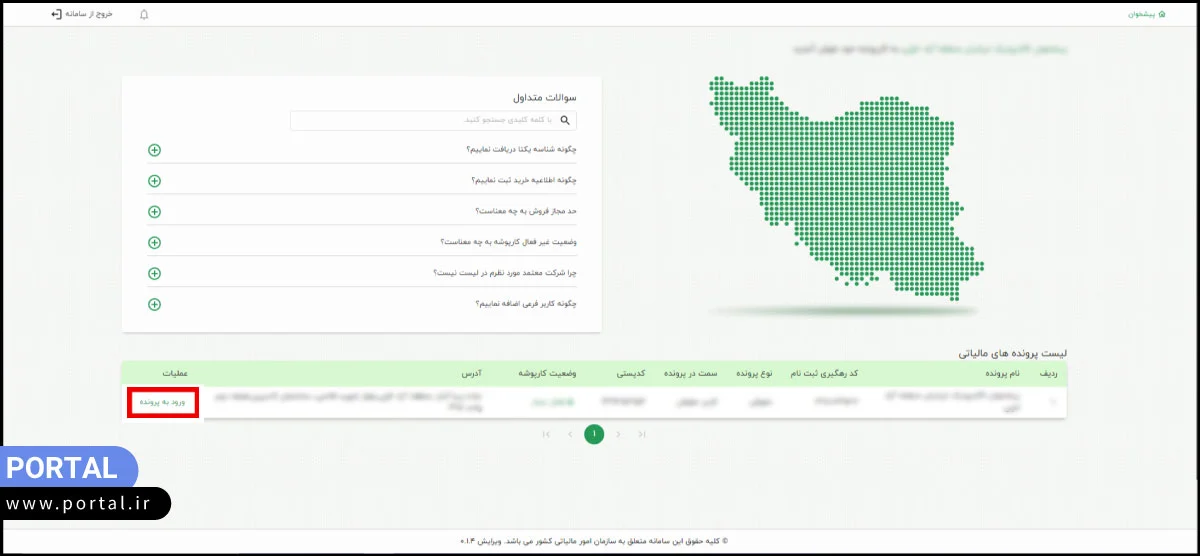Click the question text 'چگونه کاربر فرعی اضافه نماییم؟'

coord(526,304)
